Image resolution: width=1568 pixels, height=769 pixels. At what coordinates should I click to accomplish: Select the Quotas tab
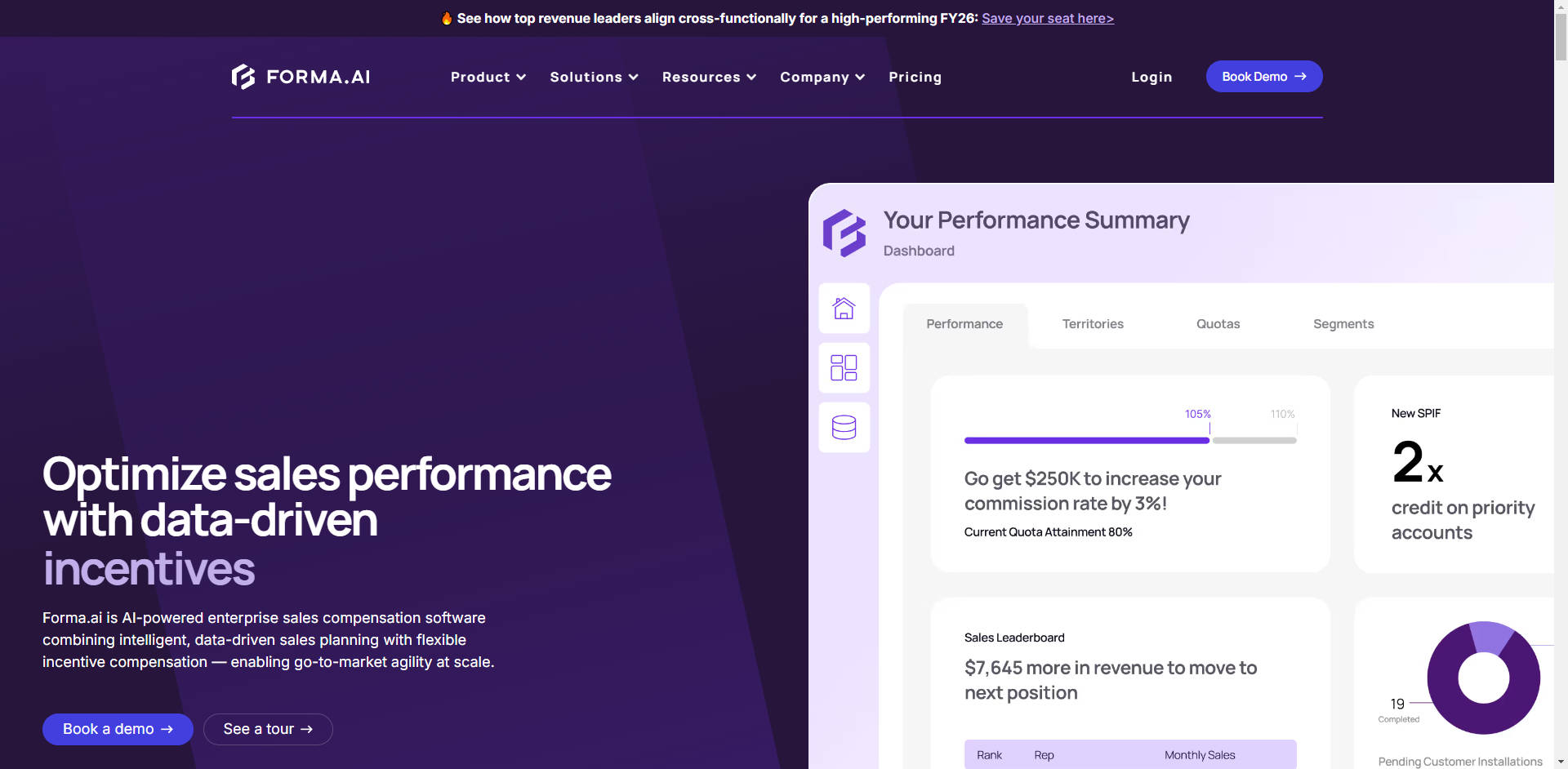(x=1218, y=324)
